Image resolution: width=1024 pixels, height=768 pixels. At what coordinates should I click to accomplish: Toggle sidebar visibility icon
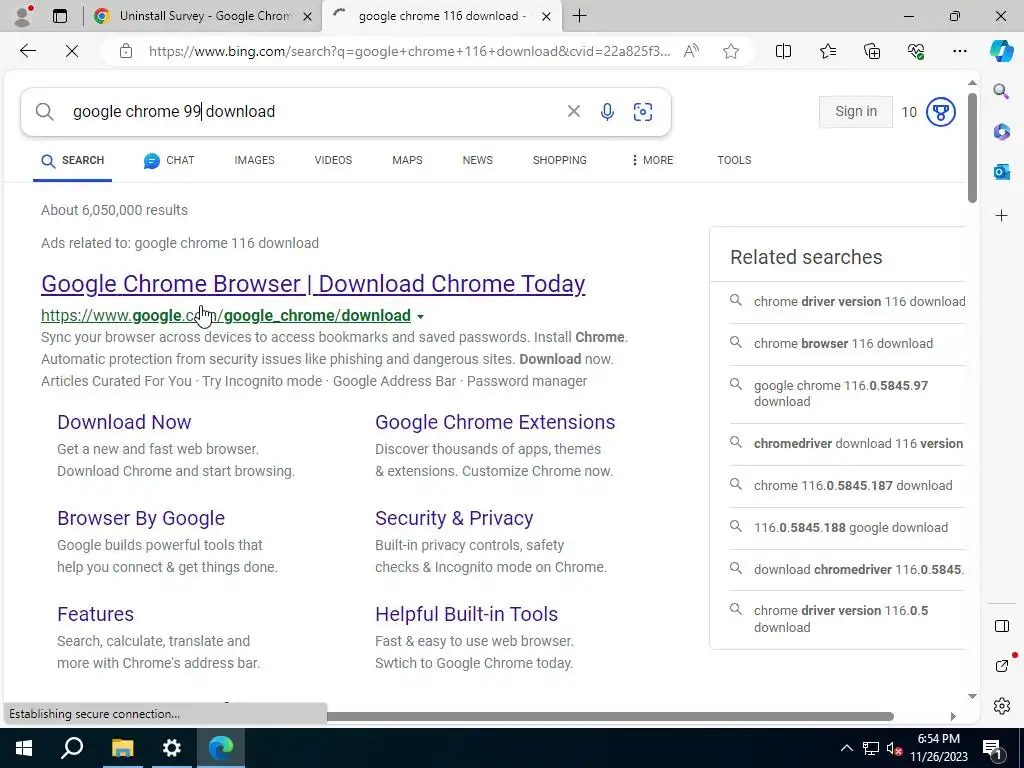point(1002,626)
